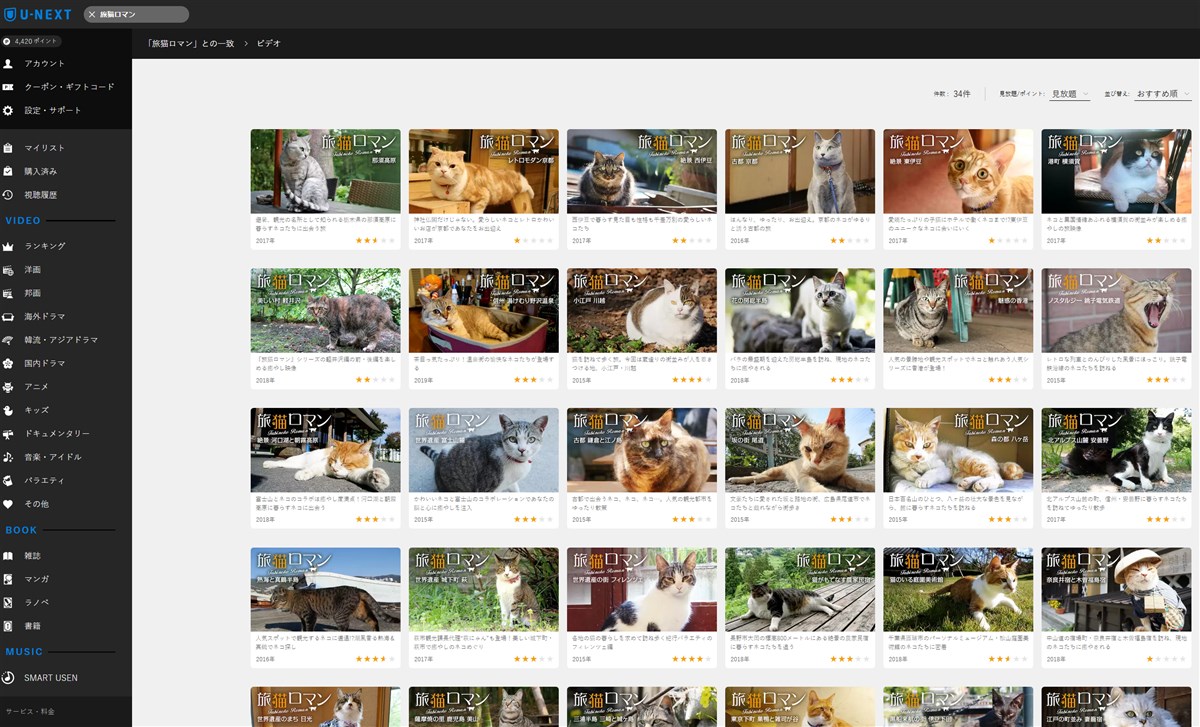The width and height of the screenshot is (1200, 727).
Task: Click the ドキュメンタリー icon
Action: [x=8, y=434]
